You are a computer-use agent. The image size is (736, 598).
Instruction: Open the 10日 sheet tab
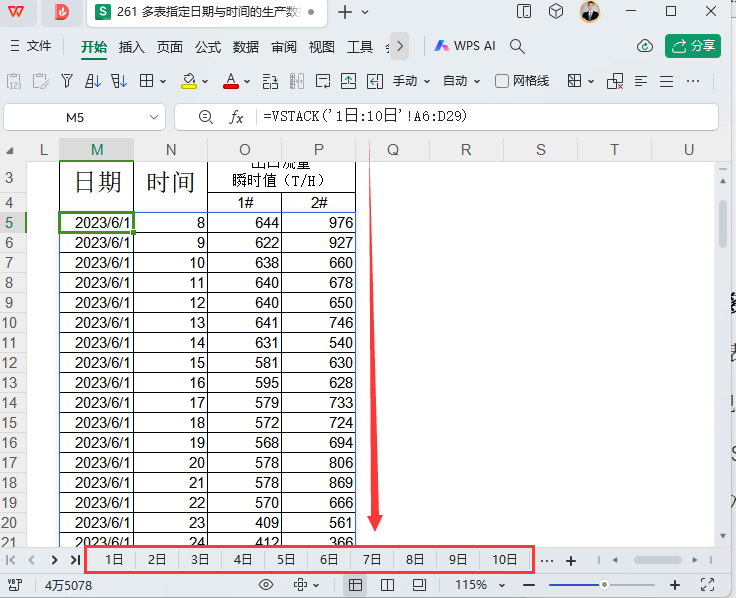click(x=504, y=560)
